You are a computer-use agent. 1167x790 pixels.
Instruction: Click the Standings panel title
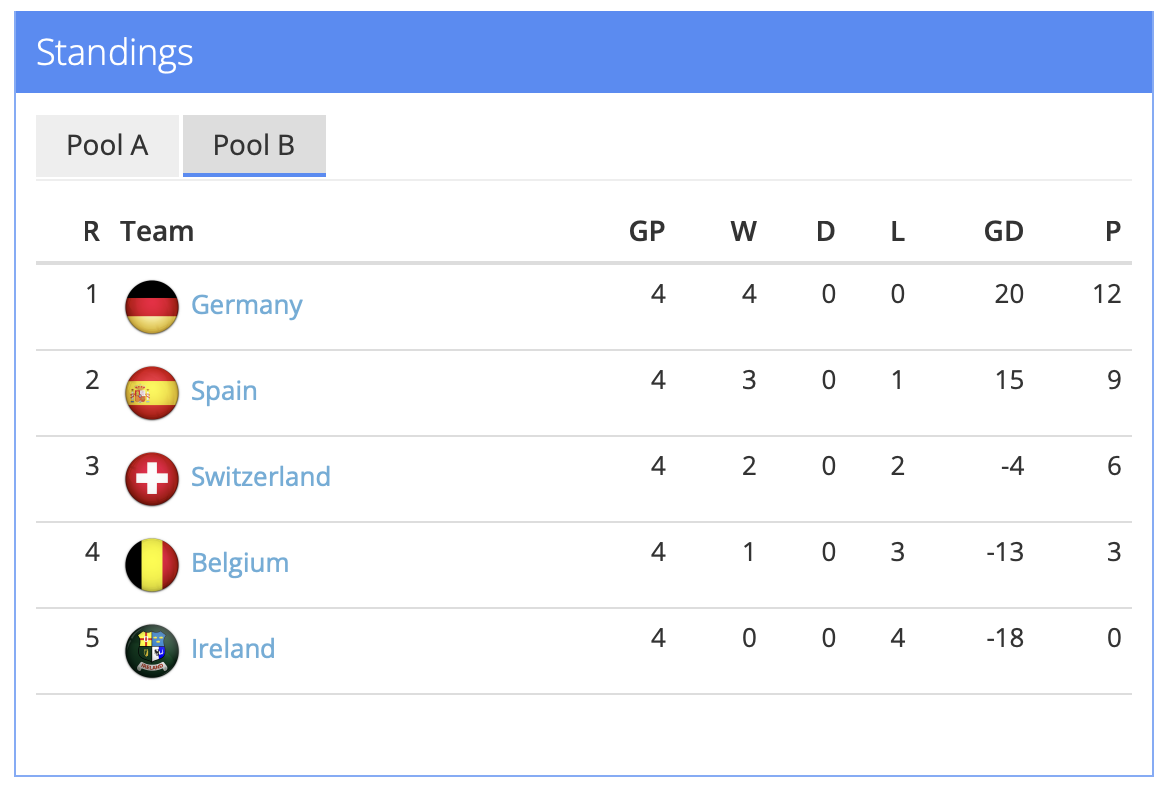pos(115,52)
